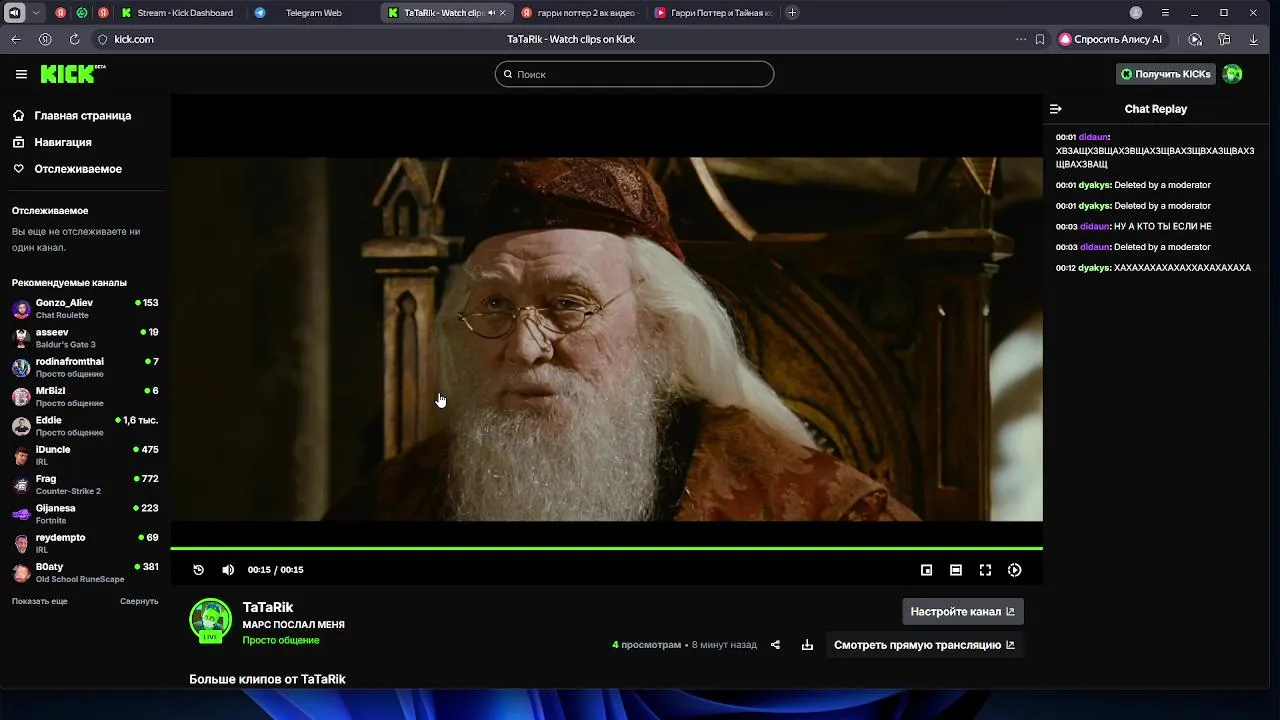Click the site protection shield icon

[x=102, y=39]
